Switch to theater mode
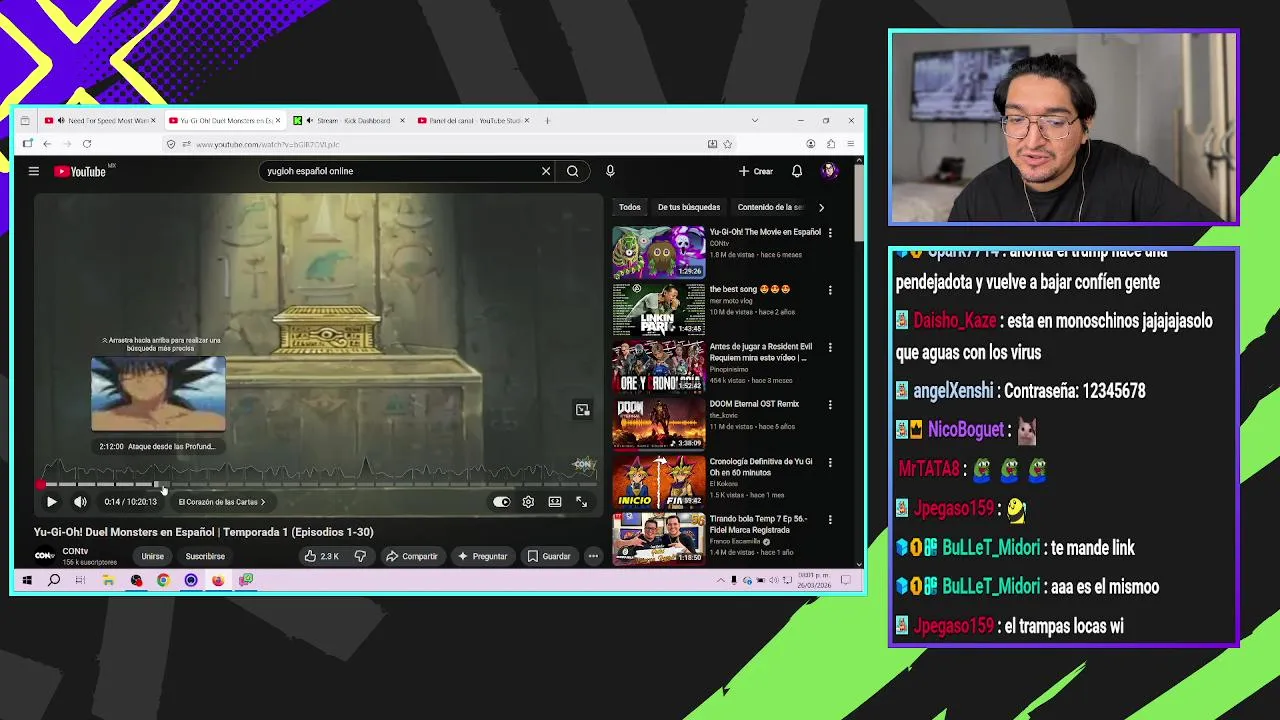Viewport: 1280px width, 720px height. click(x=555, y=502)
